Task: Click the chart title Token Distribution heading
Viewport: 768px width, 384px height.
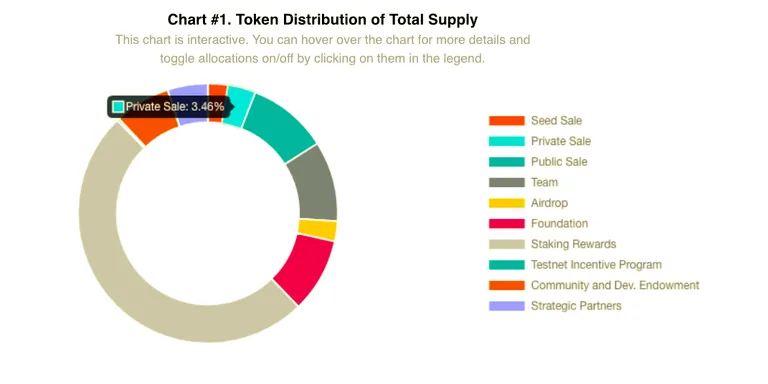Action: pos(322,20)
